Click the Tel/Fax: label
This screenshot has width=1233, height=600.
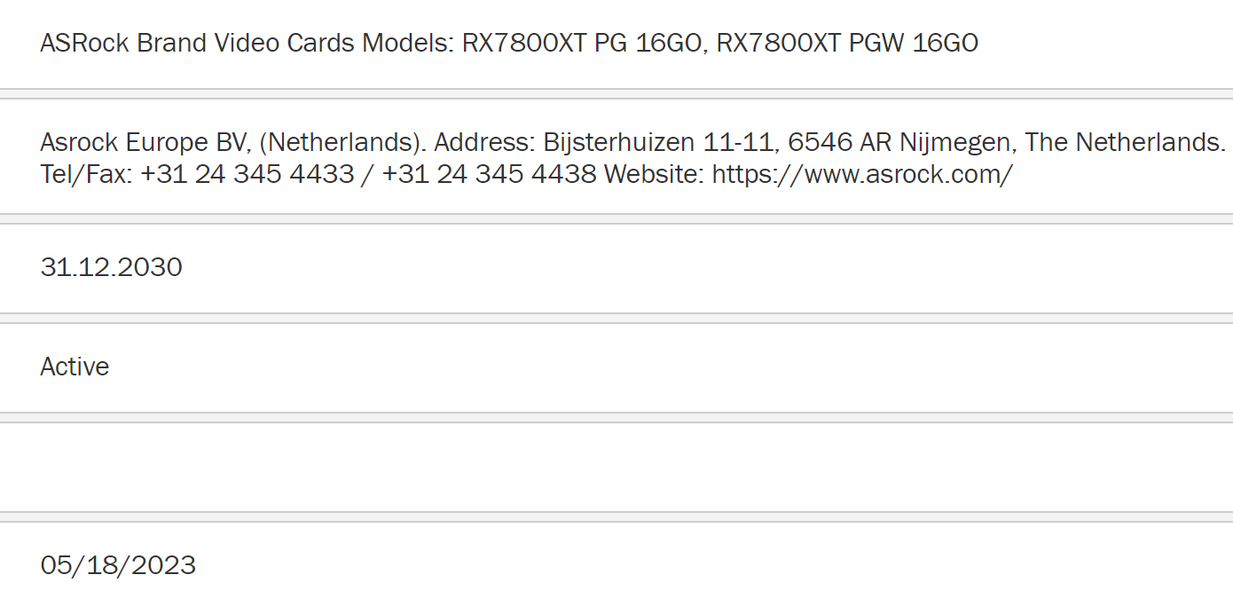tap(86, 174)
